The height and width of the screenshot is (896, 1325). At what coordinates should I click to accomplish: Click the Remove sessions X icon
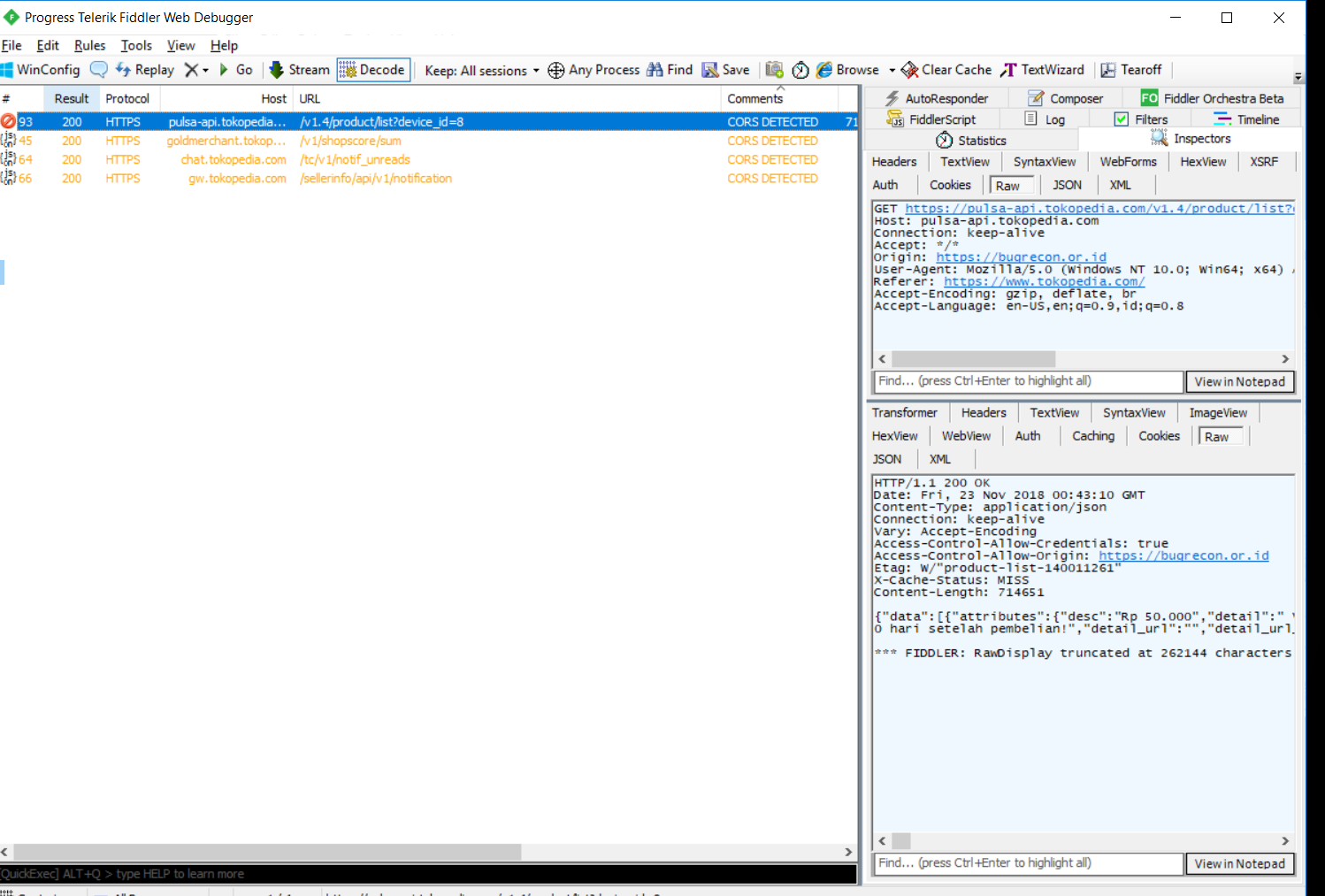pyautogui.click(x=190, y=70)
